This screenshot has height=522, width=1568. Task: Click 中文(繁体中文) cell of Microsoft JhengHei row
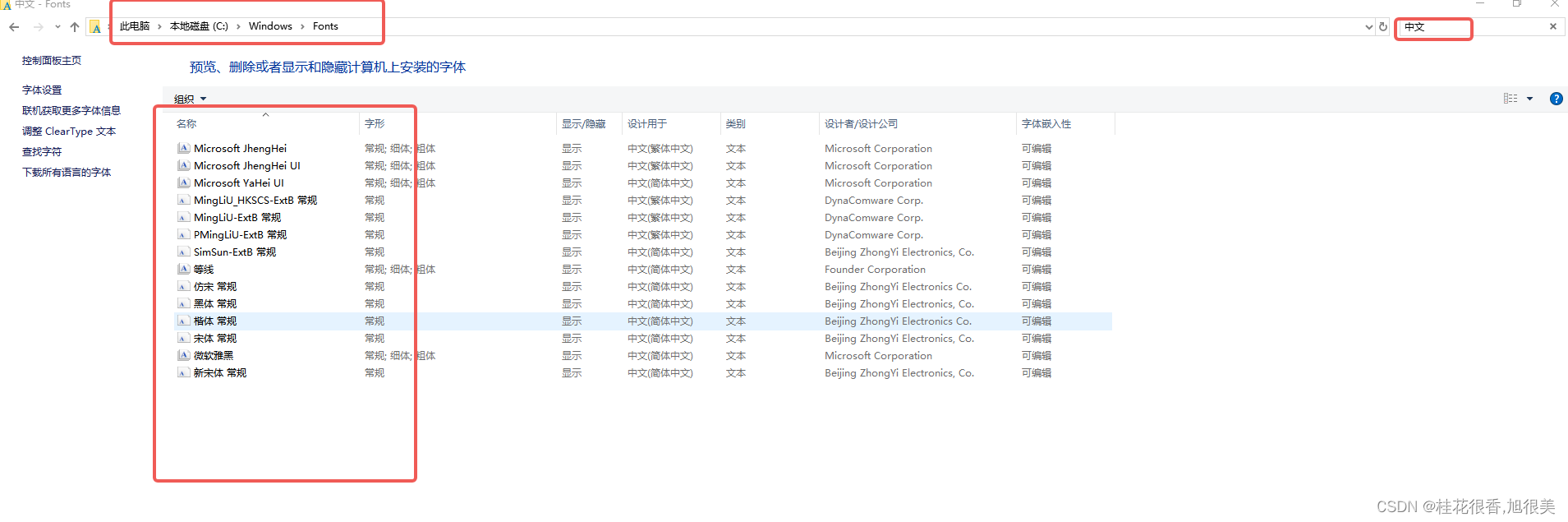point(660,149)
